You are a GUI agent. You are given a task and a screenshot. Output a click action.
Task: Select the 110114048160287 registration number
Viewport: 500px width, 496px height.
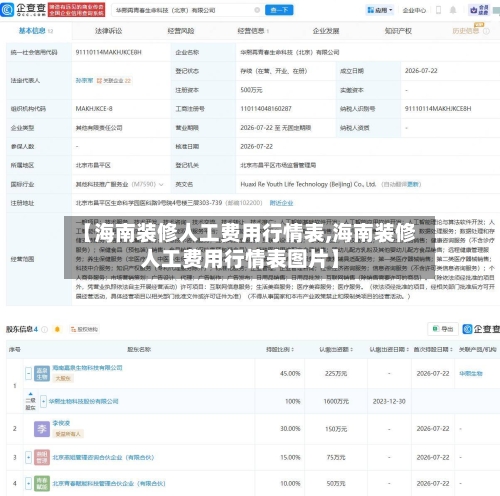[x=266, y=109]
